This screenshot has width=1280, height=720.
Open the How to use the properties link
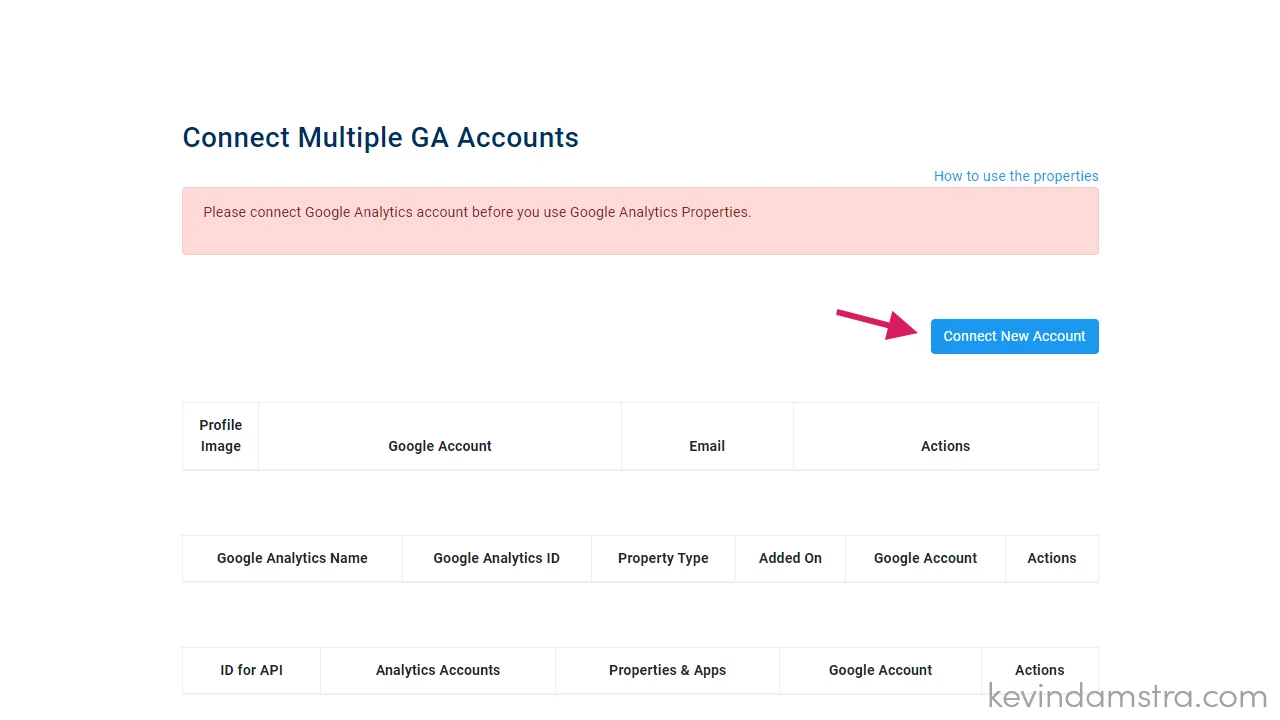click(x=1016, y=176)
